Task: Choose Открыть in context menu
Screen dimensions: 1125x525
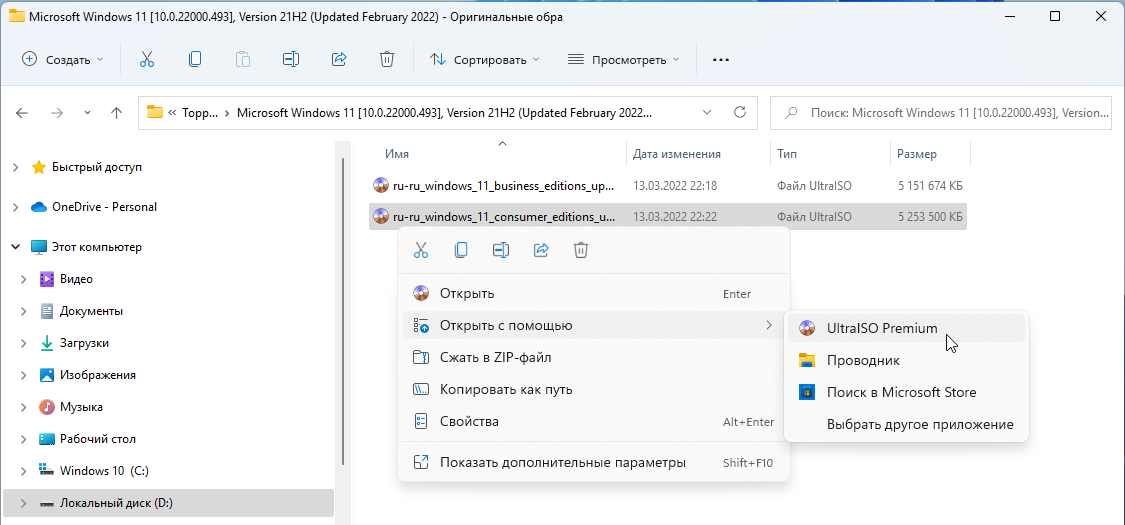Action: pyautogui.click(x=593, y=294)
